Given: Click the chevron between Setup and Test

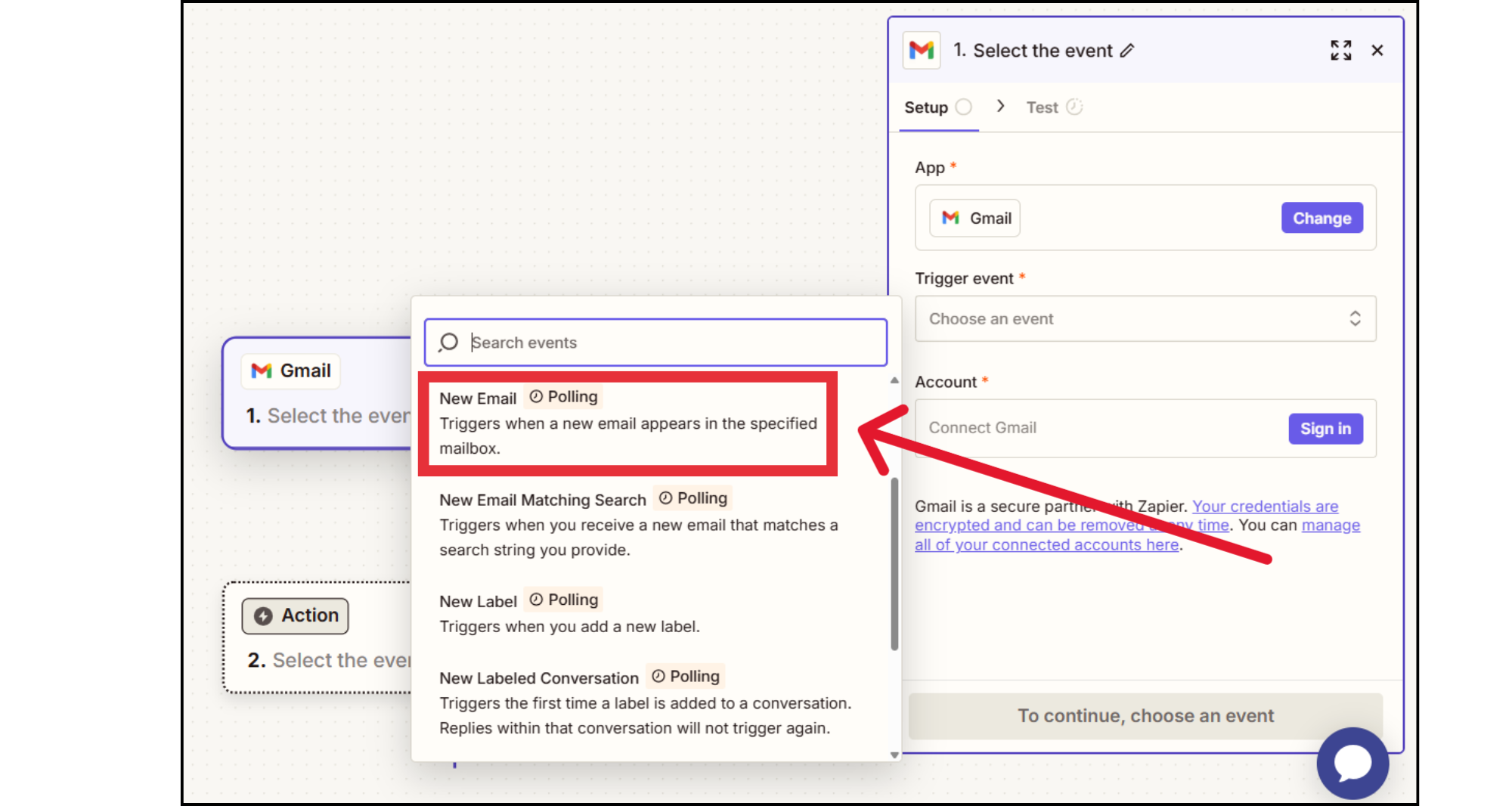Looking at the screenshot, I should pyautogui.click(x=1000, y=107).
